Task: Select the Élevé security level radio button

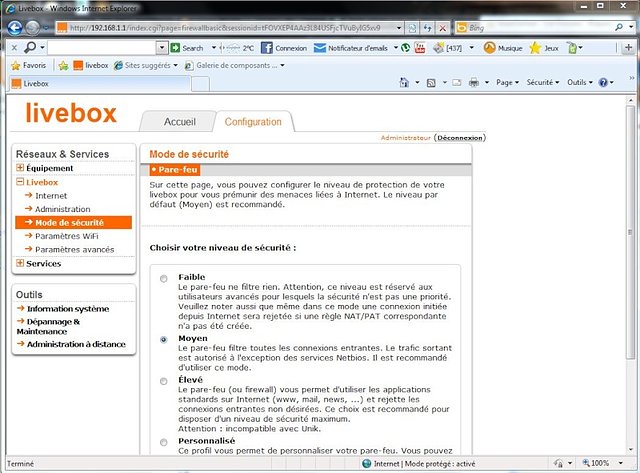Action: coord(163,383)
